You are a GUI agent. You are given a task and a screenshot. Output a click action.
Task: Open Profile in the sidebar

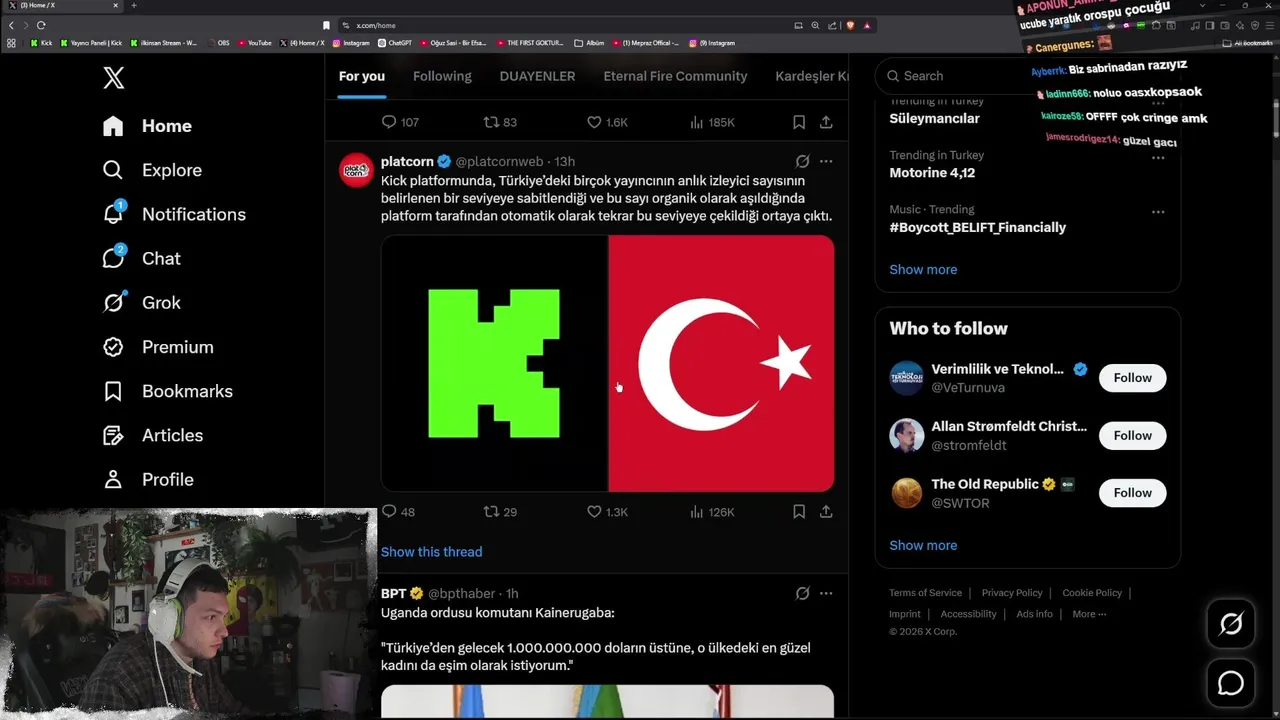tap(148, 479)
